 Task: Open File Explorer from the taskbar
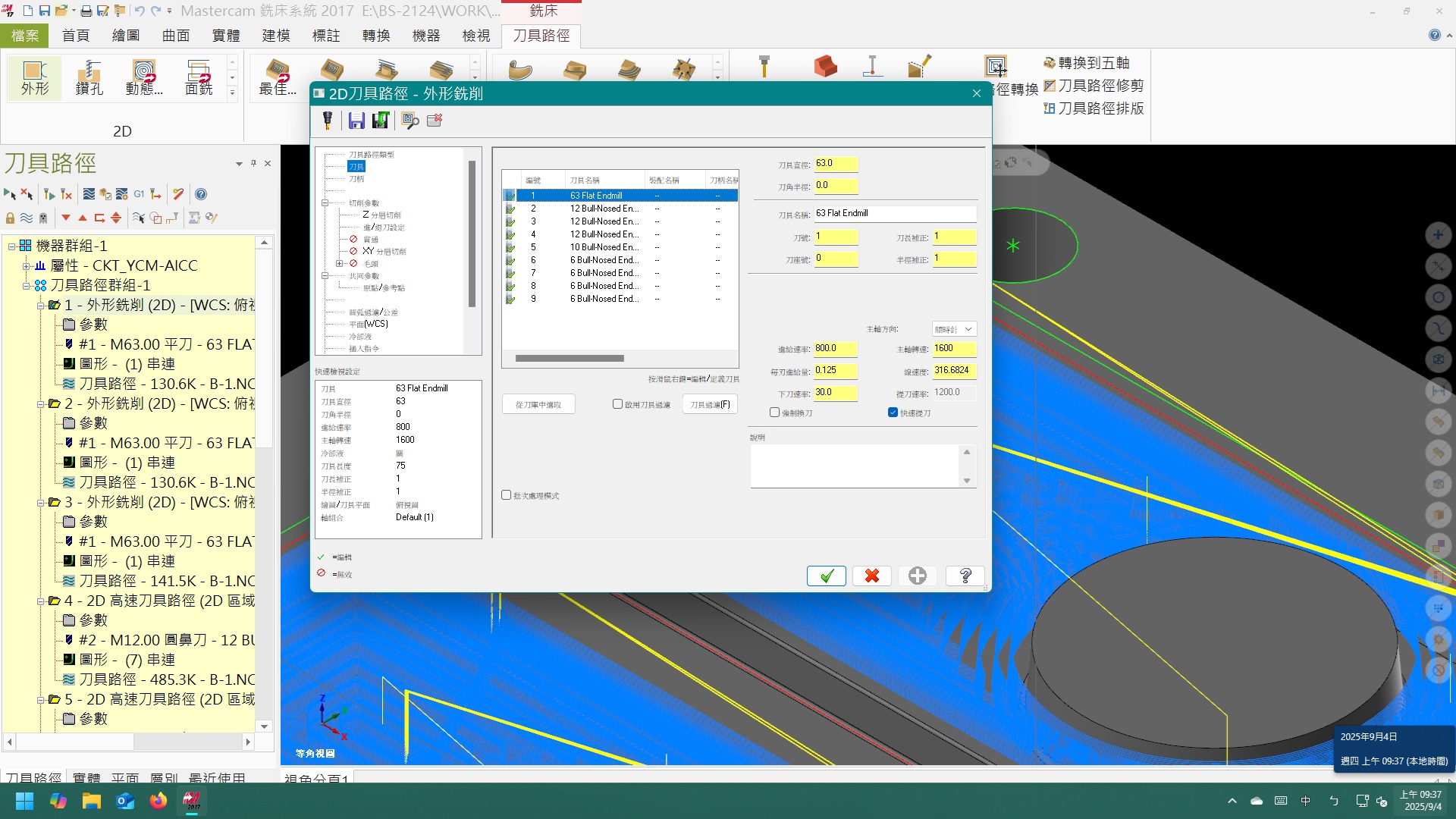point(92,801)
